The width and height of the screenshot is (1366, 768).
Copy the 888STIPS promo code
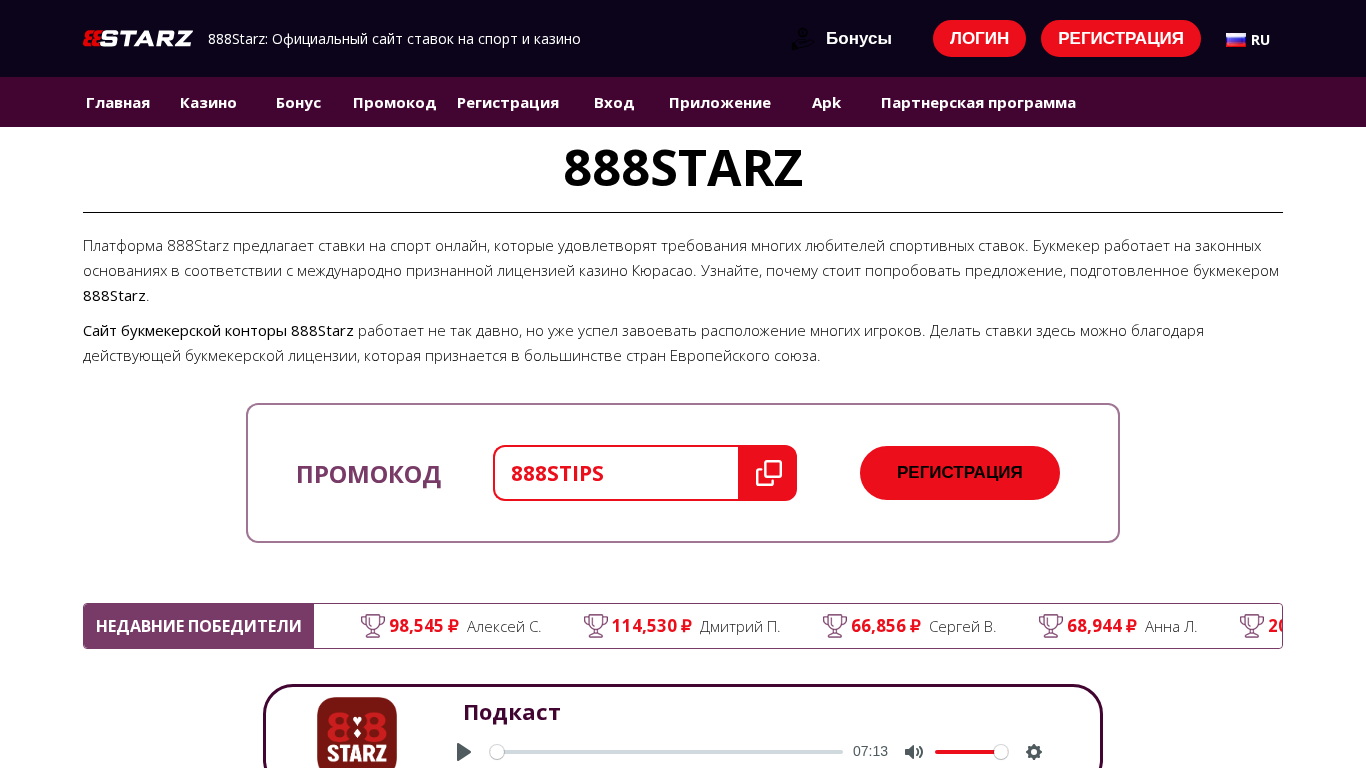click(x=768, y=473)
